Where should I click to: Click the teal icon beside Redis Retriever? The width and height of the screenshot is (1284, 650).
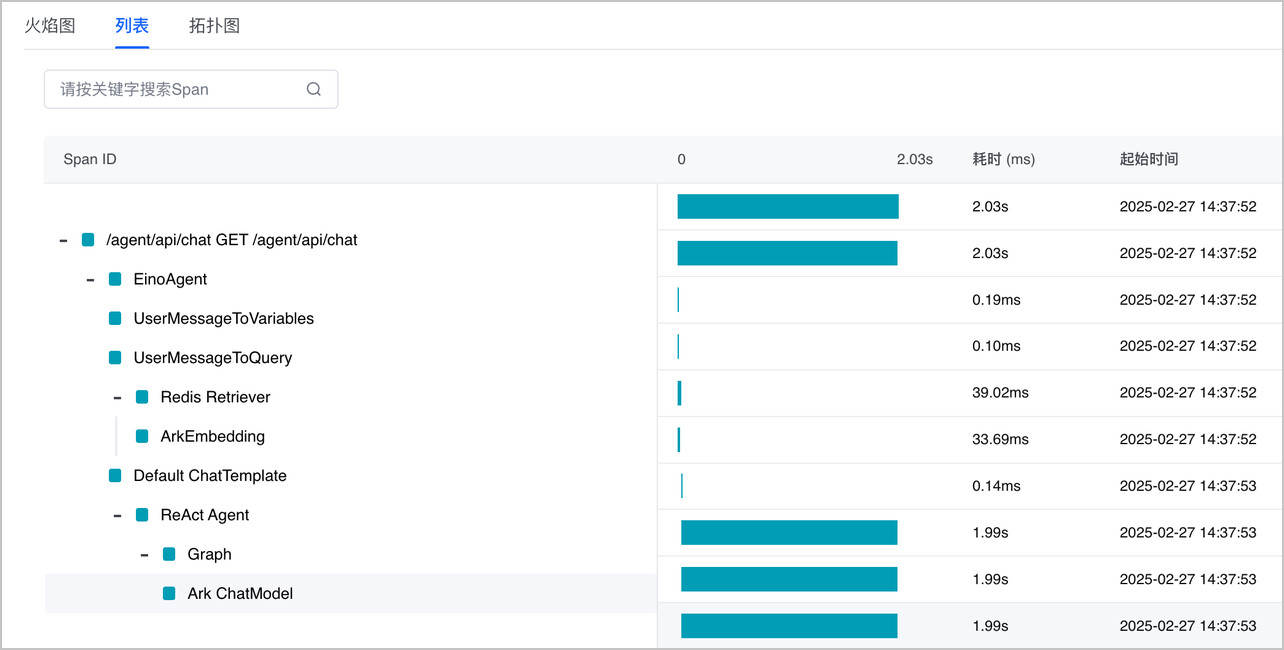(142, 397)
